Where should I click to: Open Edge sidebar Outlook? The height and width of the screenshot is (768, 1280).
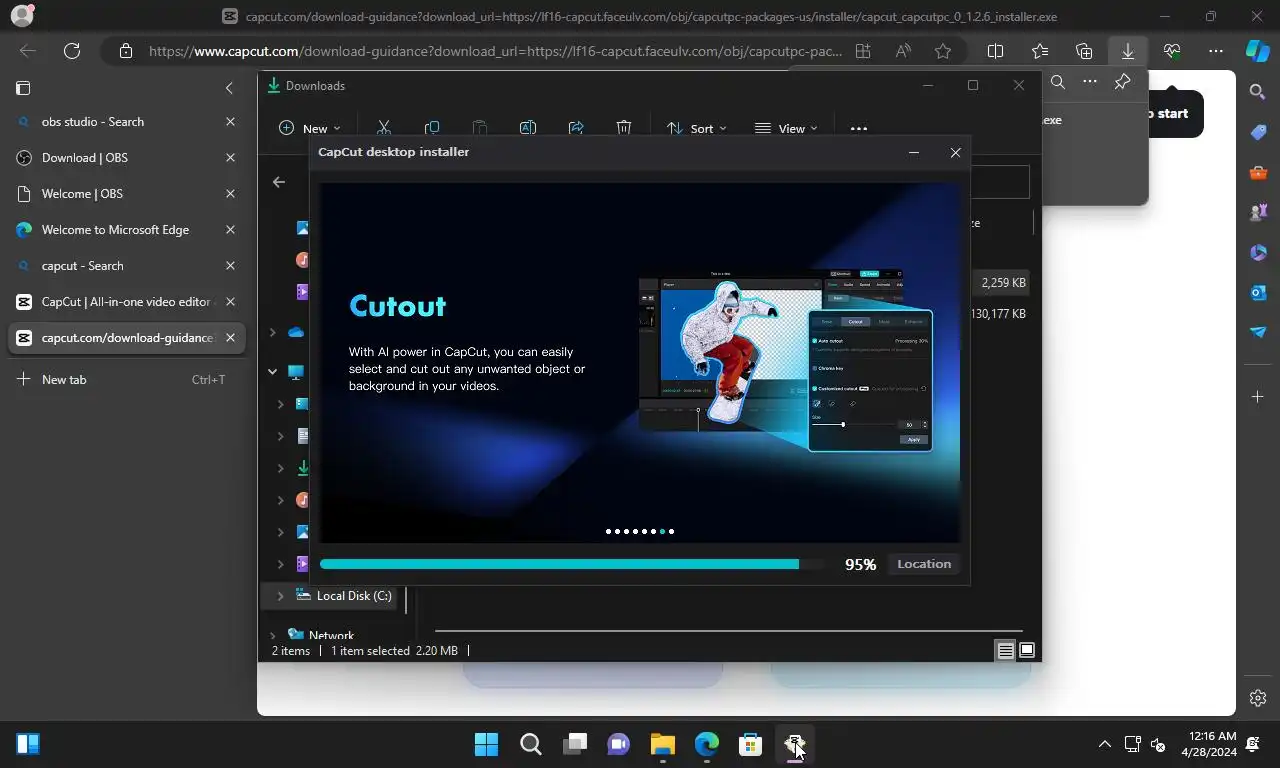pos(1258,292)
